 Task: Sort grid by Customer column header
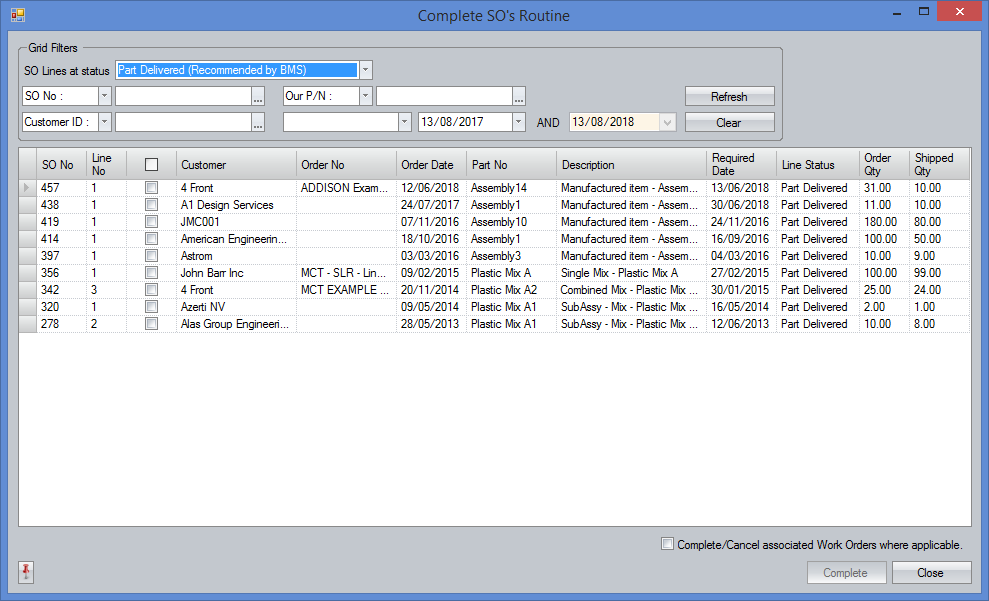click(235, 165)
